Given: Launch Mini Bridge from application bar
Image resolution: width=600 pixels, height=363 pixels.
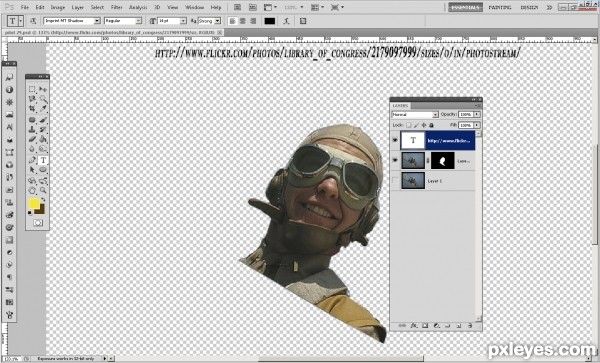Looking at the screenshot, I should 253,7.
